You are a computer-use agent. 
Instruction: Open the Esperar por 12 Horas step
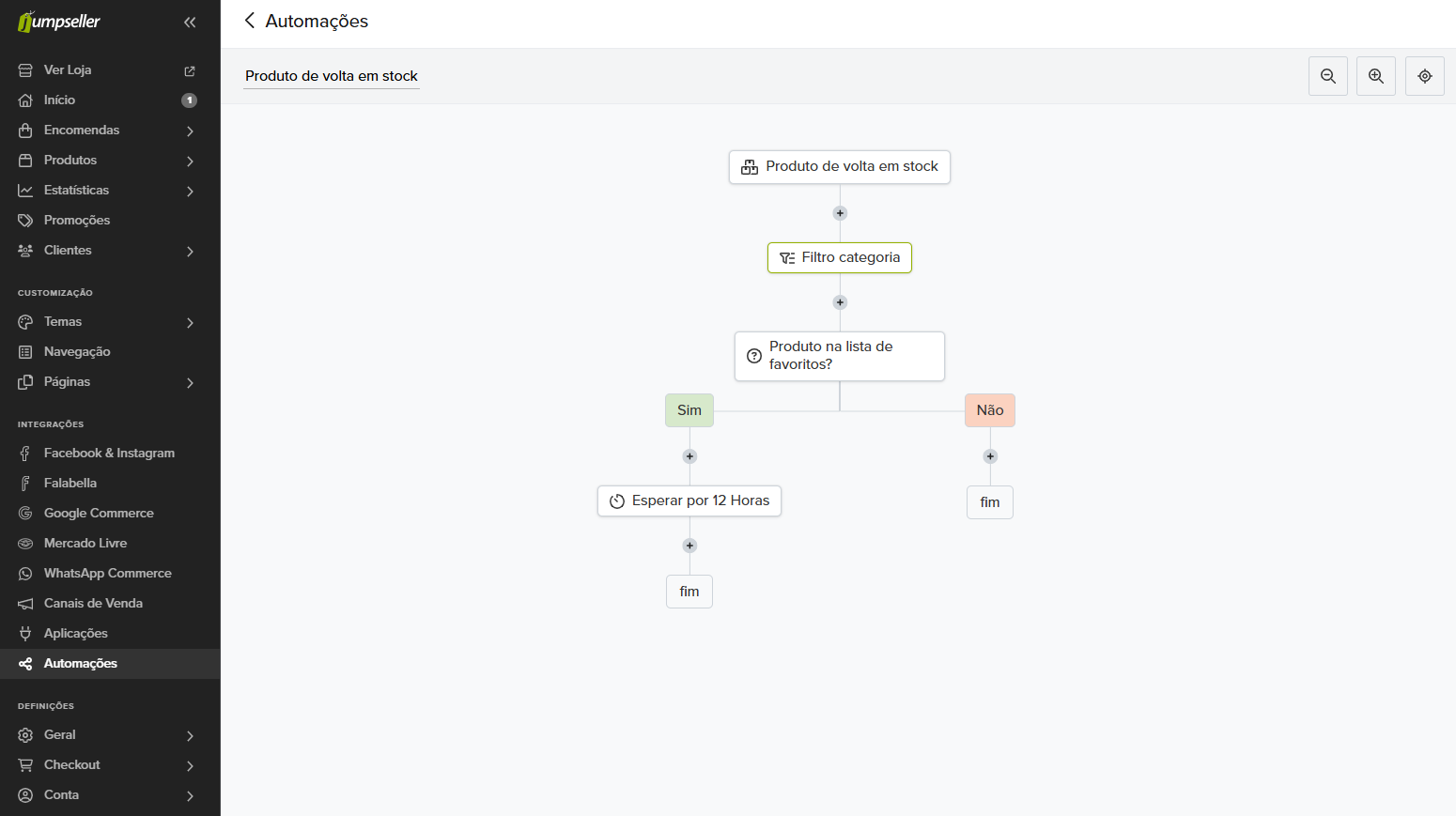(x=689, y=500)
